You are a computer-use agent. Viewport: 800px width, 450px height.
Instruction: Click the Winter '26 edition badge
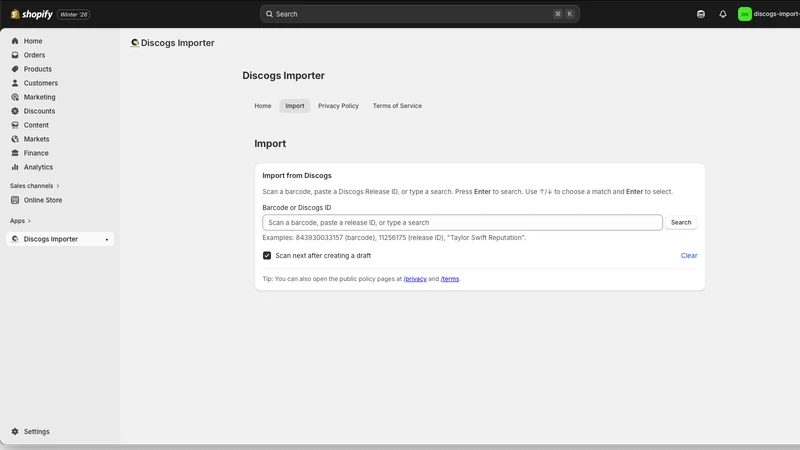73,14
